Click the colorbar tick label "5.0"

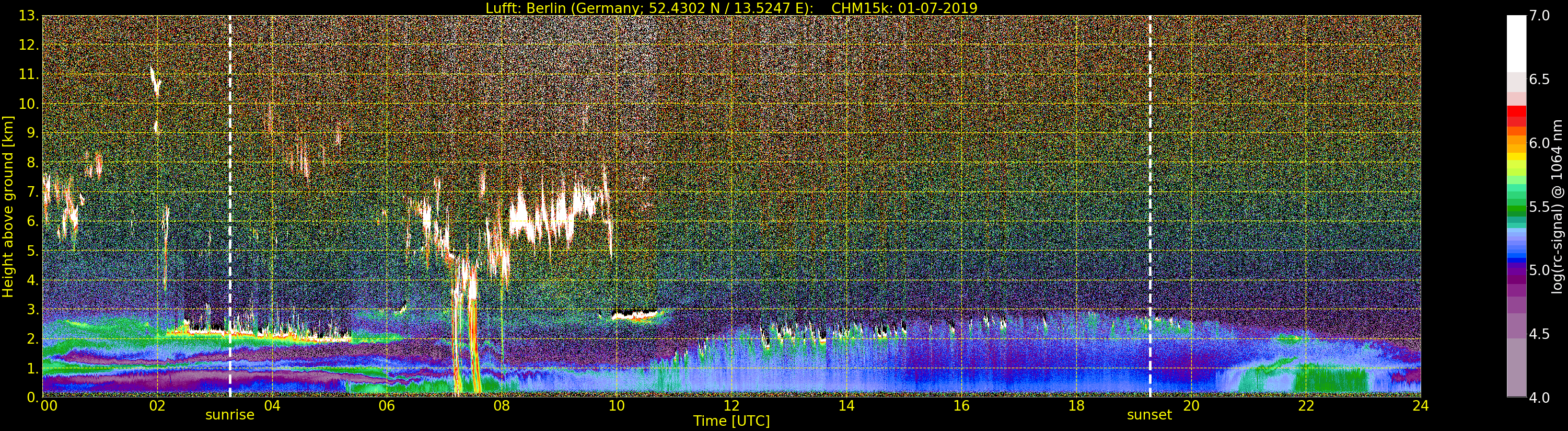1539,270
